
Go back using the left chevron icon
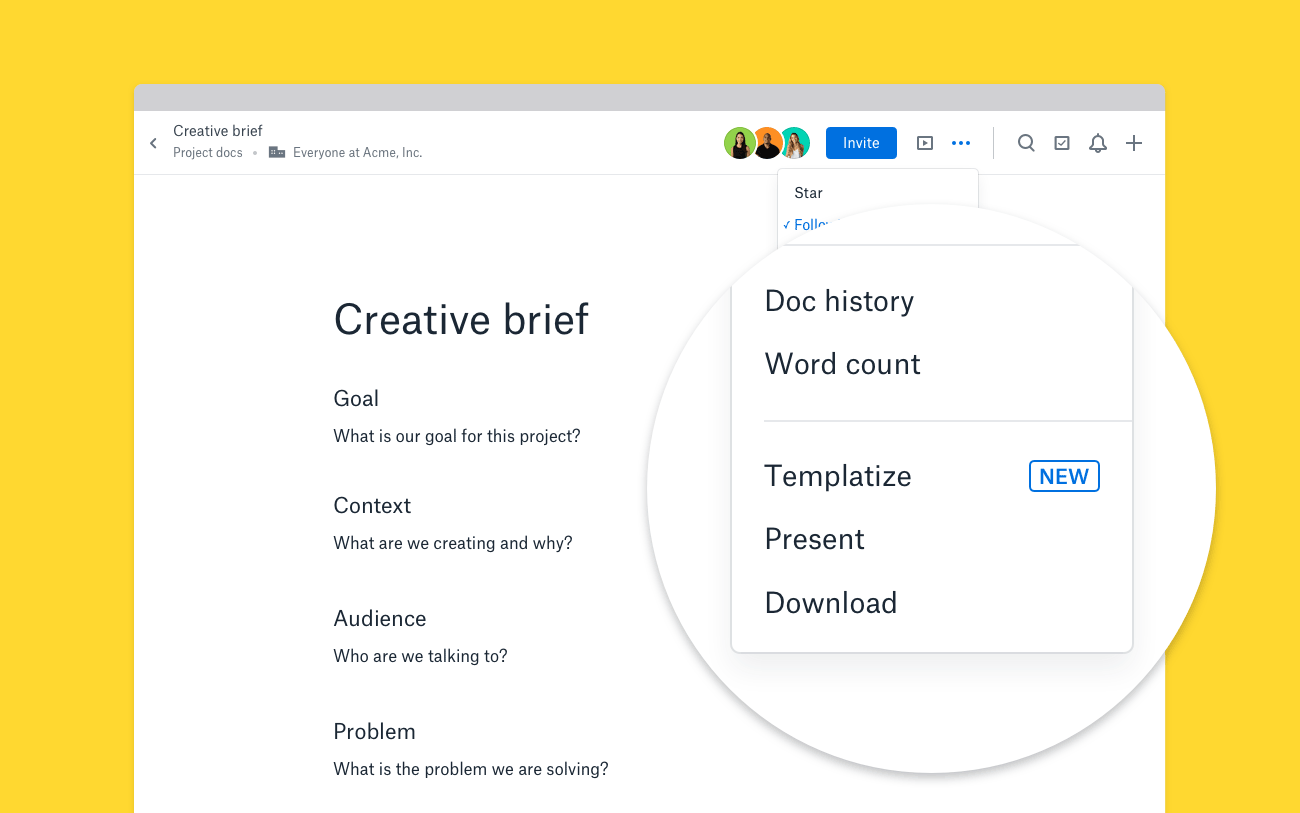point(153,142)
